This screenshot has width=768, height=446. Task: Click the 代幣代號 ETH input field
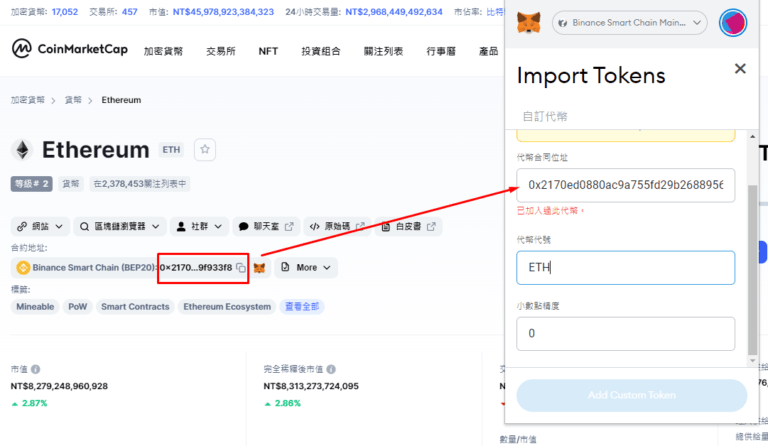(625, 267)
